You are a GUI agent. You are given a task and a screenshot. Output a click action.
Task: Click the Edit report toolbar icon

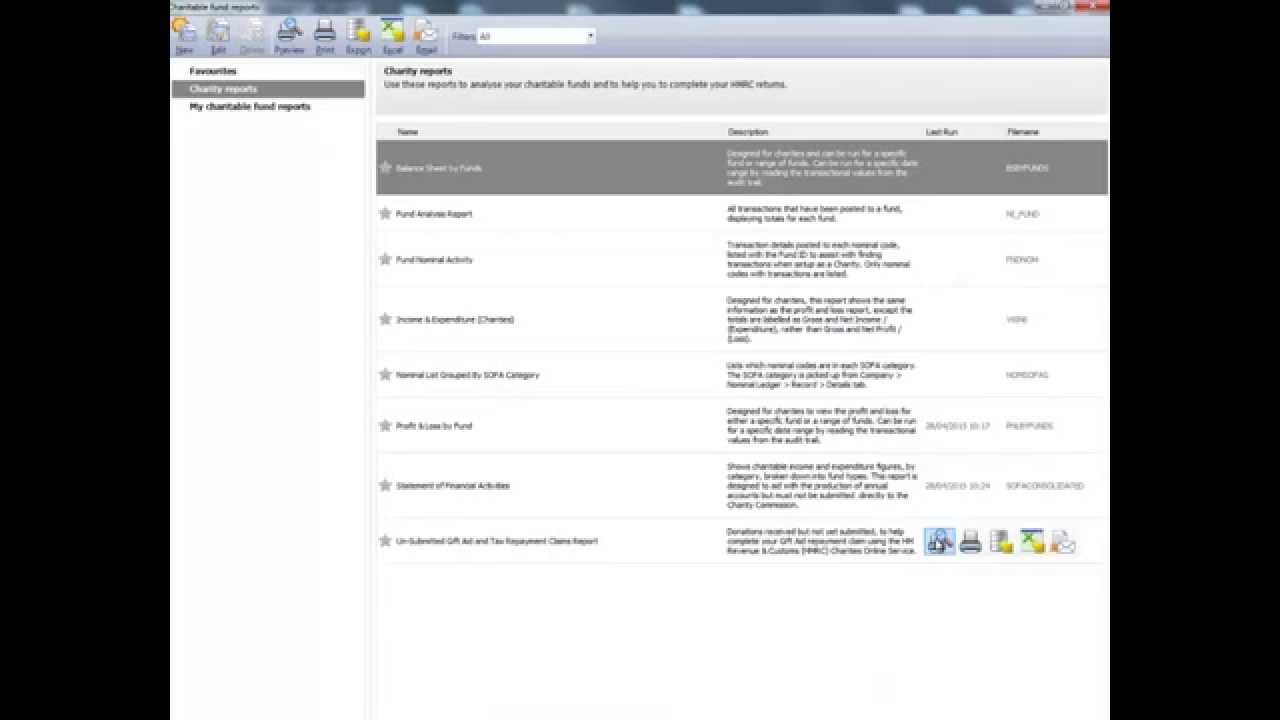(218, 35)
